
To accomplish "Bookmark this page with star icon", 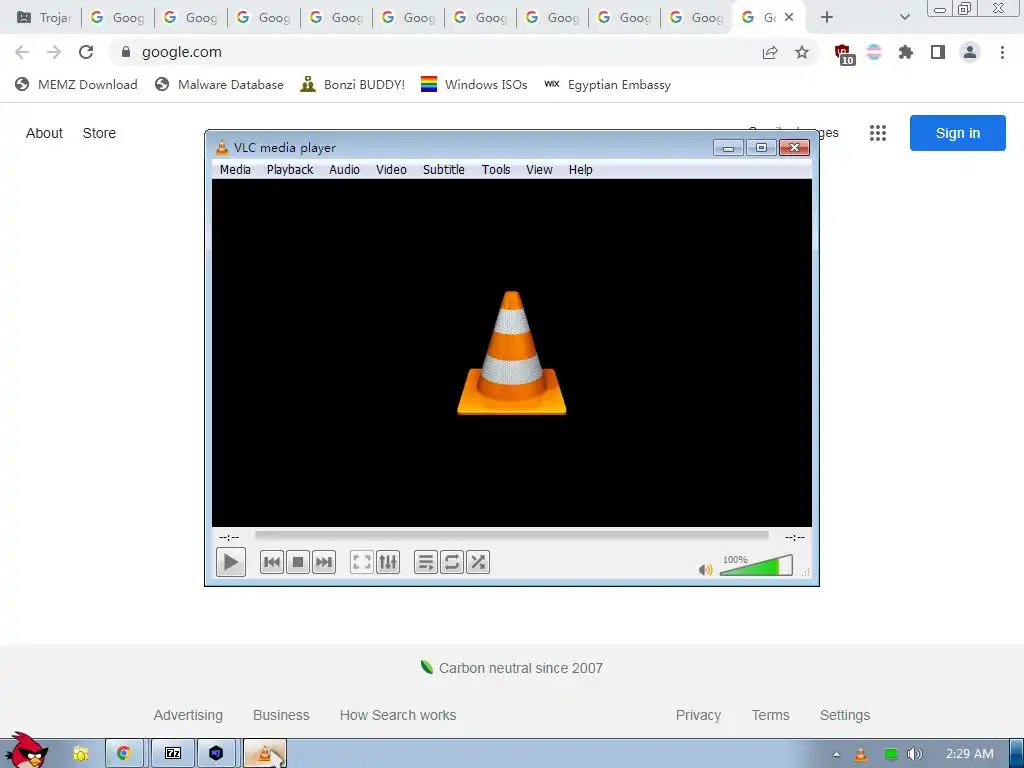I will [802, 52].
